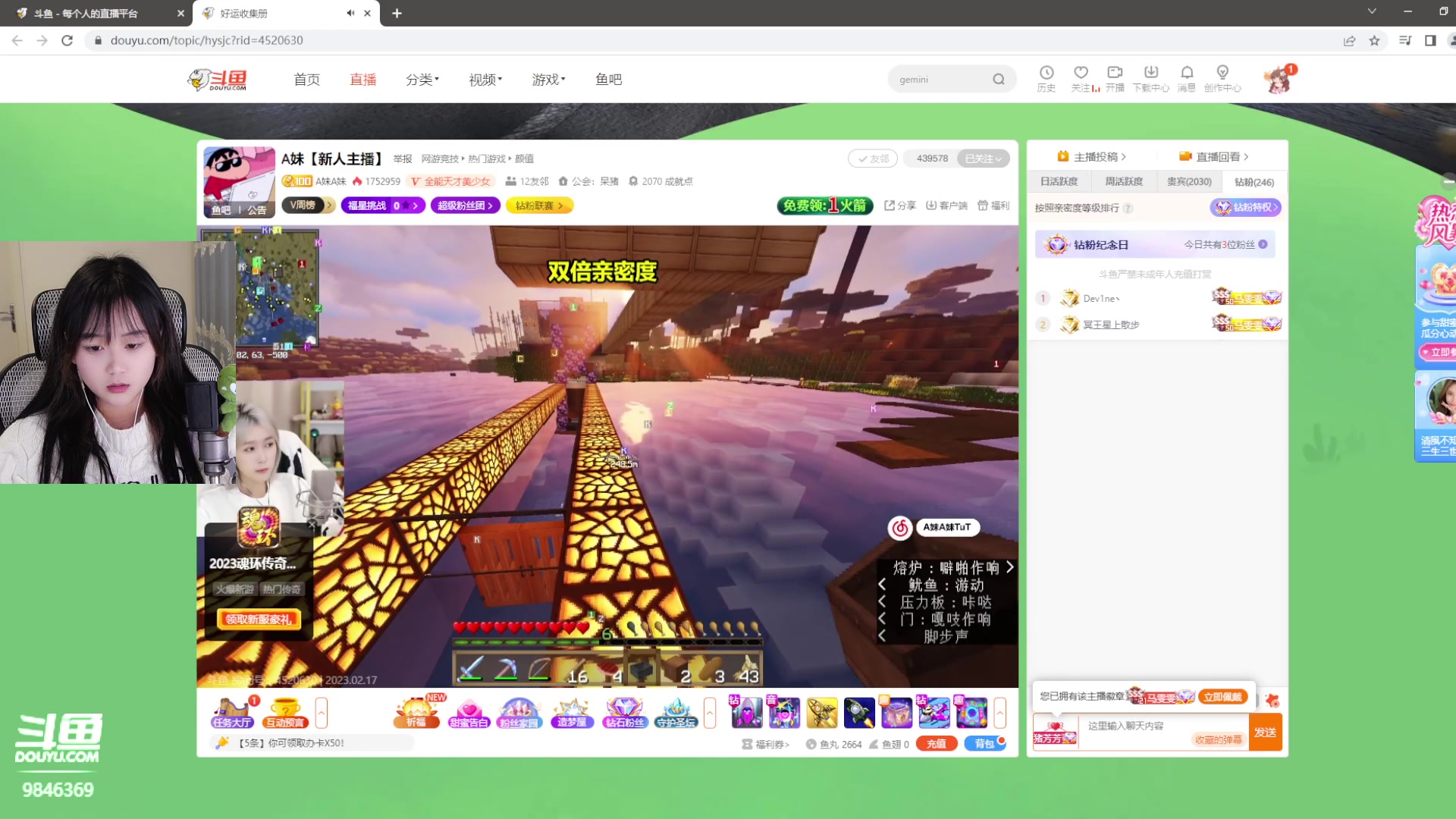The image size is (1456, 819).
Task: Click the 立即佩戴 badge button
Action: click(1222, 697)
